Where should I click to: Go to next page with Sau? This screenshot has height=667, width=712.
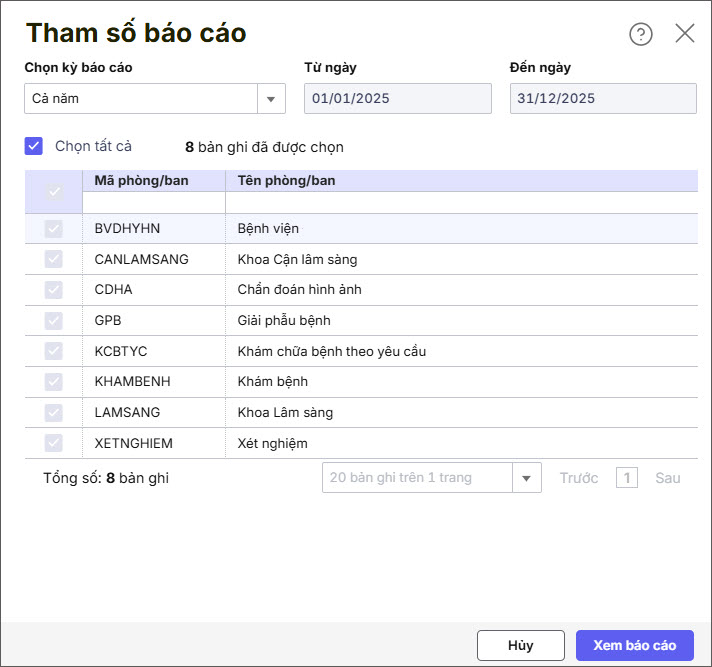point(667,478)
